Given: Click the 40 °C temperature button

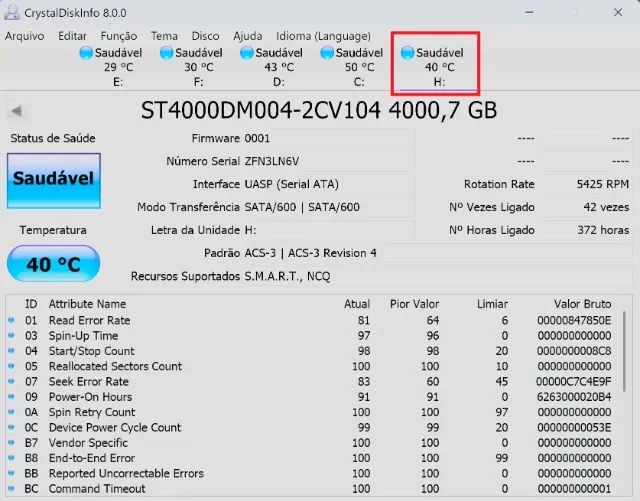Looking at the screenshot, I should pos(53,264).
